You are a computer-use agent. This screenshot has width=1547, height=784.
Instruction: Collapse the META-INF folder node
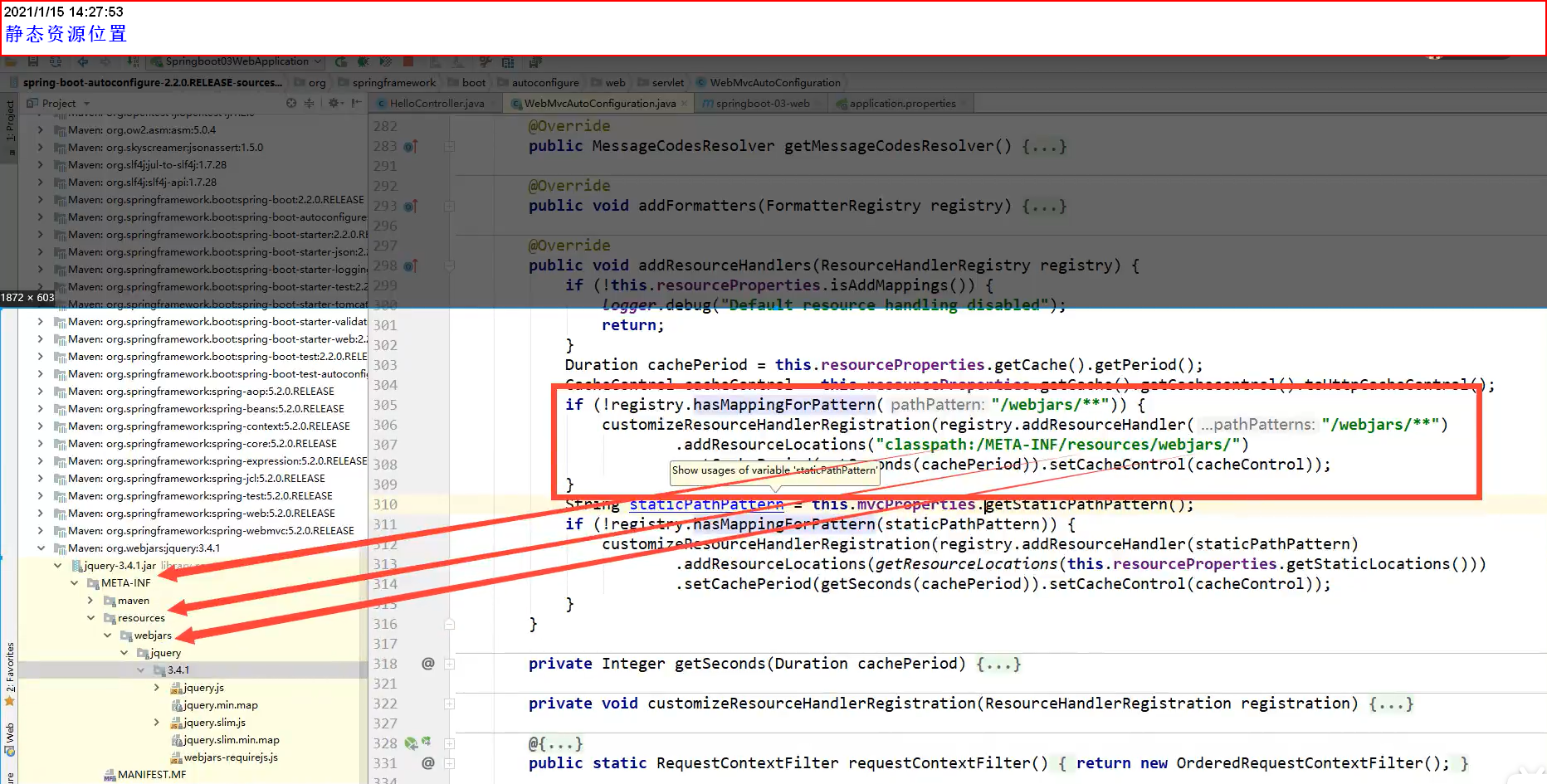74,583
